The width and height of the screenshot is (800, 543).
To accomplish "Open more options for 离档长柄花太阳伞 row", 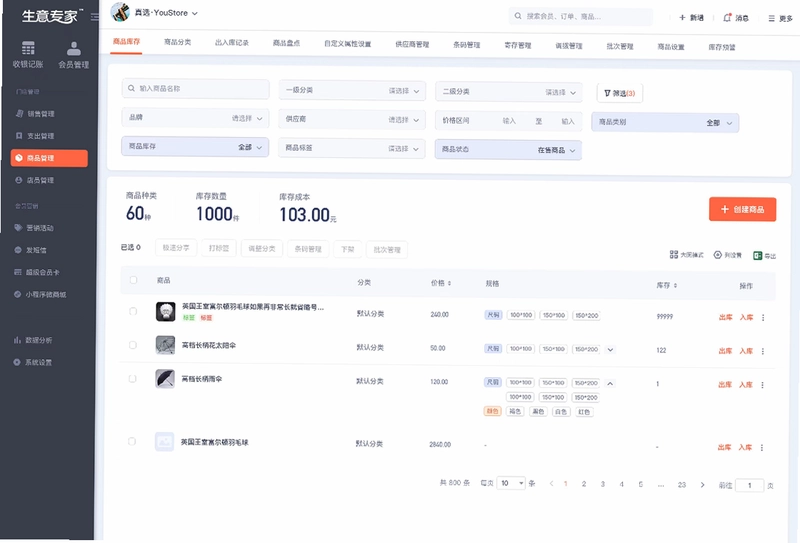I will [763, 351].
